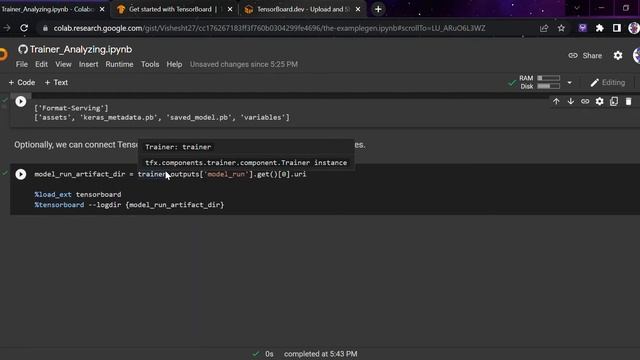Open the Help menu

(x=174, y=64)
